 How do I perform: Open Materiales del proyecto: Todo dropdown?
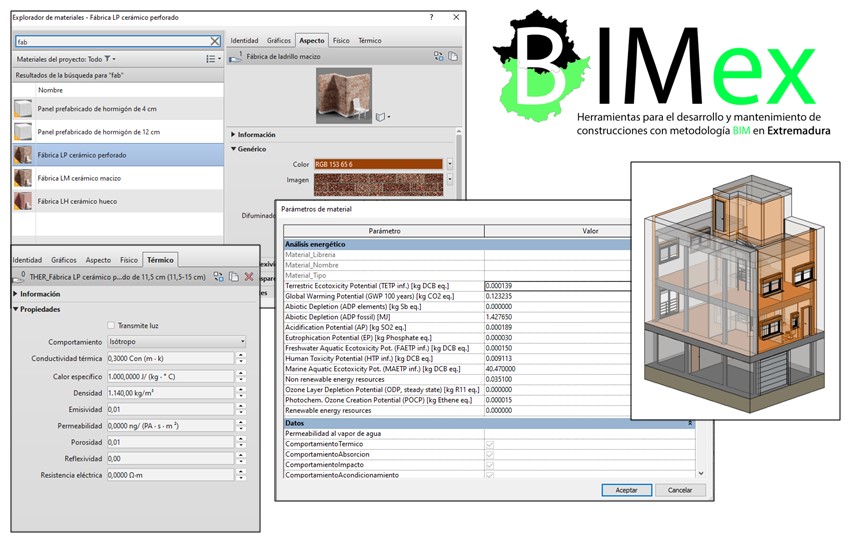(x=66, y=59)
